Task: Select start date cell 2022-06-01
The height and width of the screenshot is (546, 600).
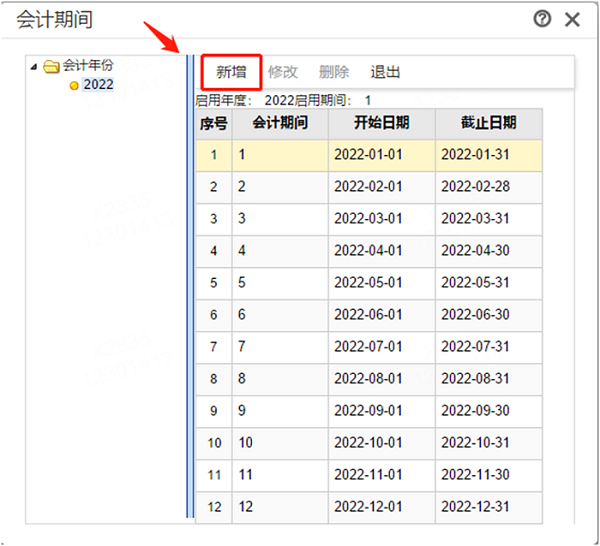Action: click(382, 315)
